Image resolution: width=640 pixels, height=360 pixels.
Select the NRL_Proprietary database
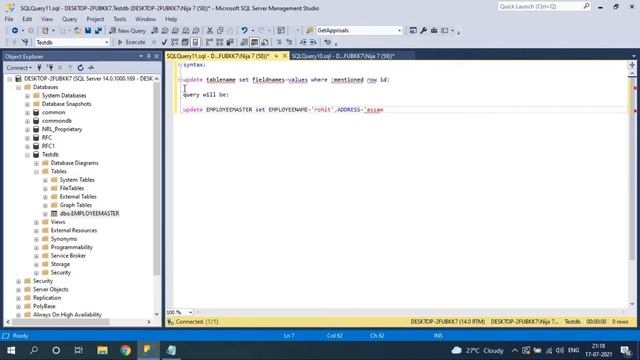(62, 129)
